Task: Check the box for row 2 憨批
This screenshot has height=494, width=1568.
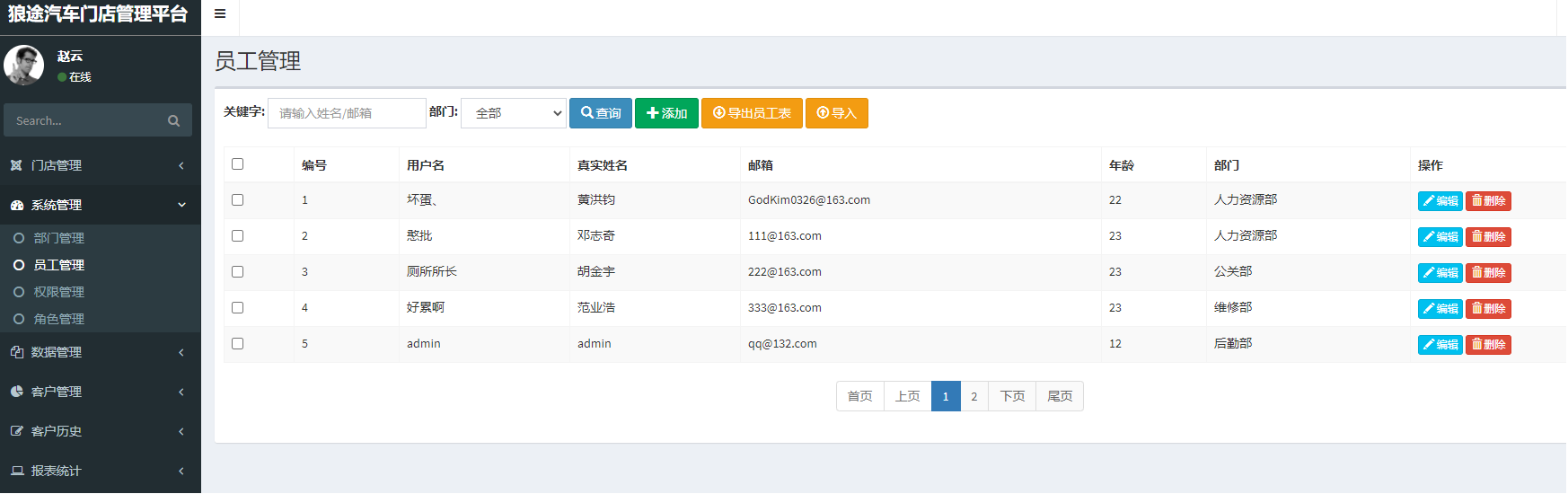Action: point(237,235)
